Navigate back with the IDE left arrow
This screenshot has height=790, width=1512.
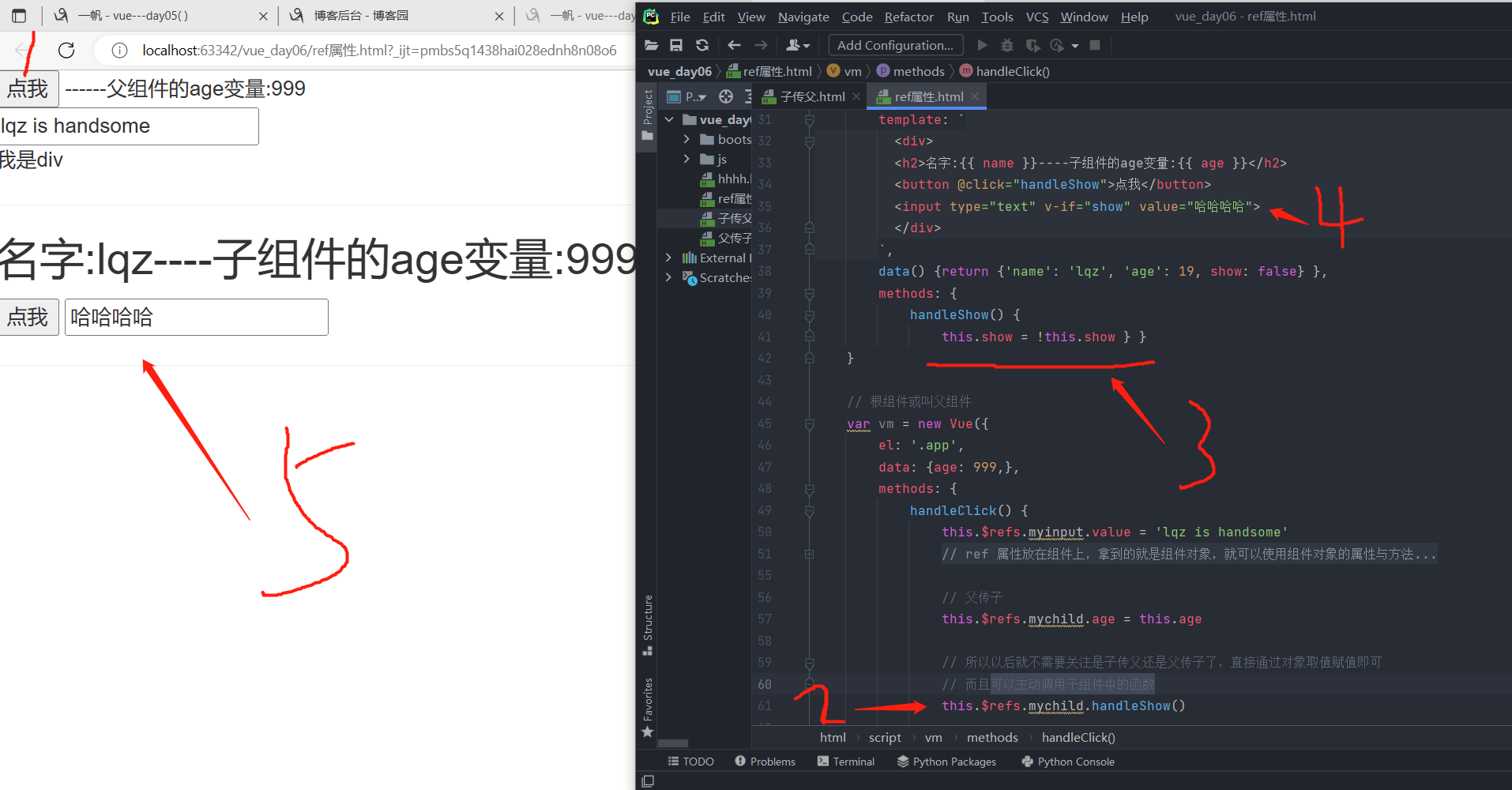point(734,45)
